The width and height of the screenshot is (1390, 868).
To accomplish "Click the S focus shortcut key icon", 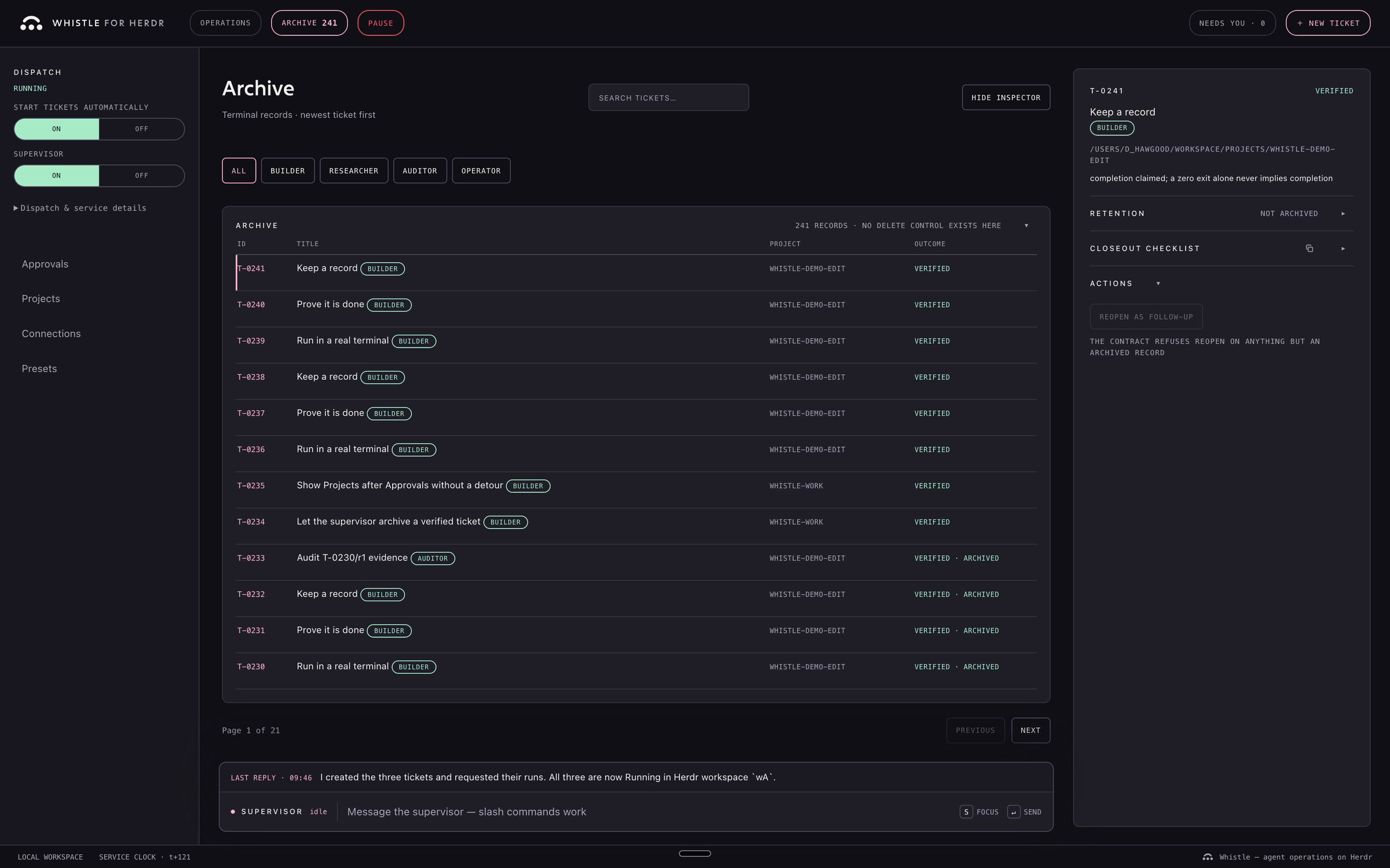I will pos(966,812).
